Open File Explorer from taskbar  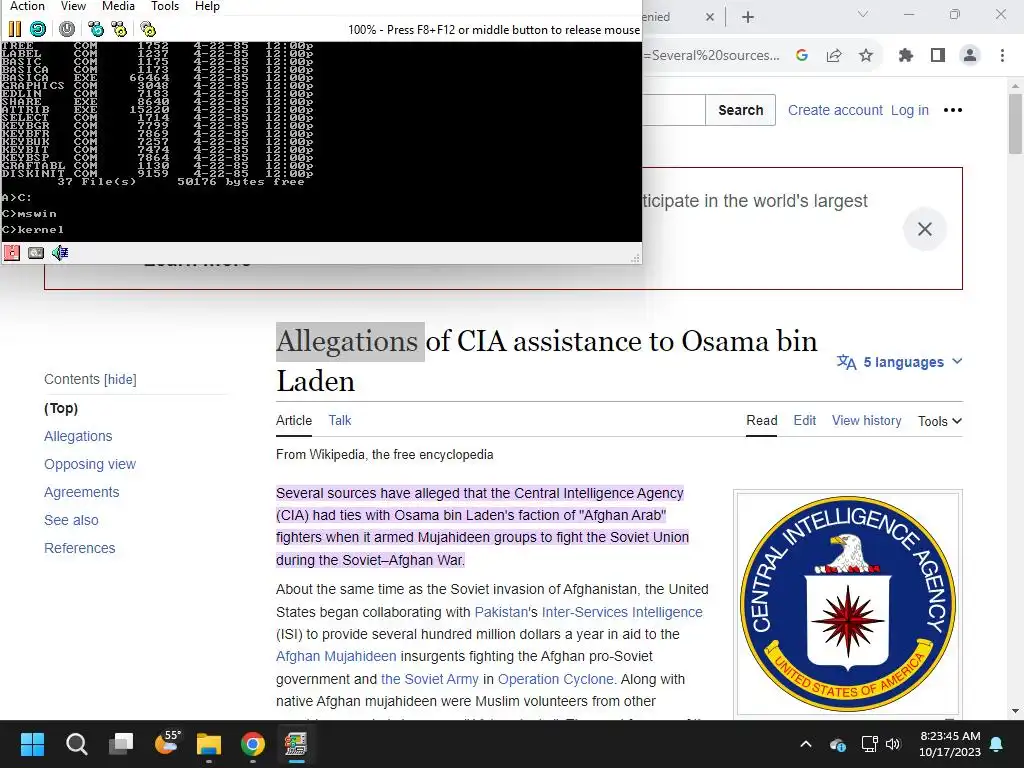209,744
